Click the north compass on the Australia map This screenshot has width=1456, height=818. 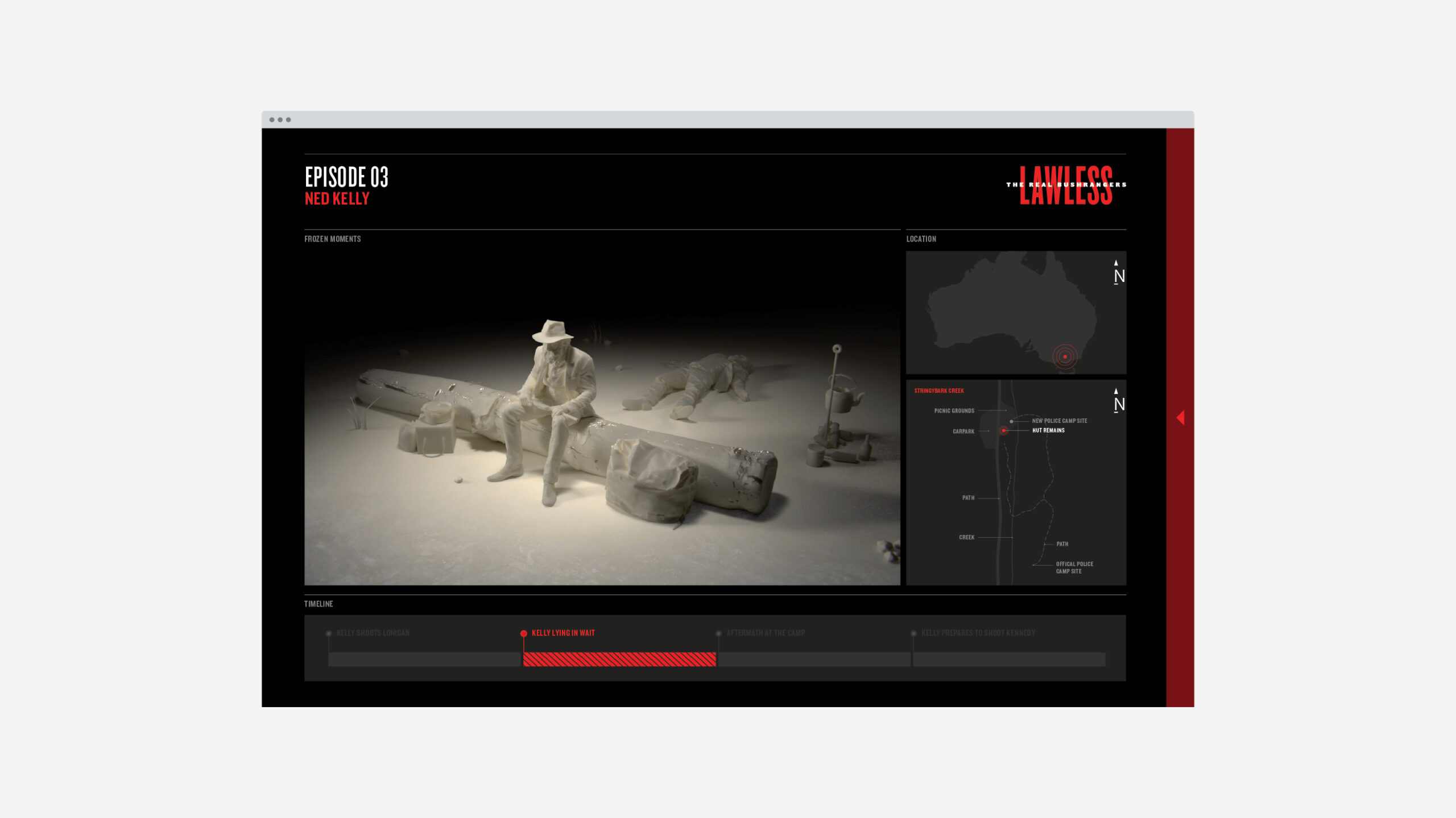[x=1118, y=273]
